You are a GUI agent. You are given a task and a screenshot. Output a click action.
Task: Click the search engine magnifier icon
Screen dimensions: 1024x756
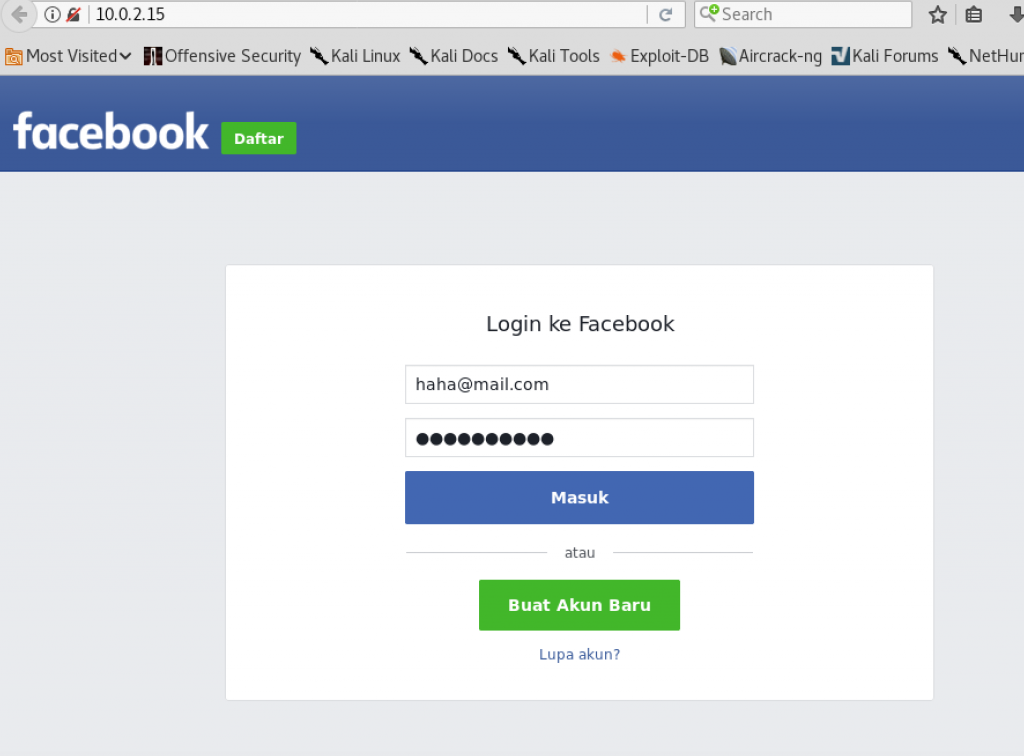709,13
